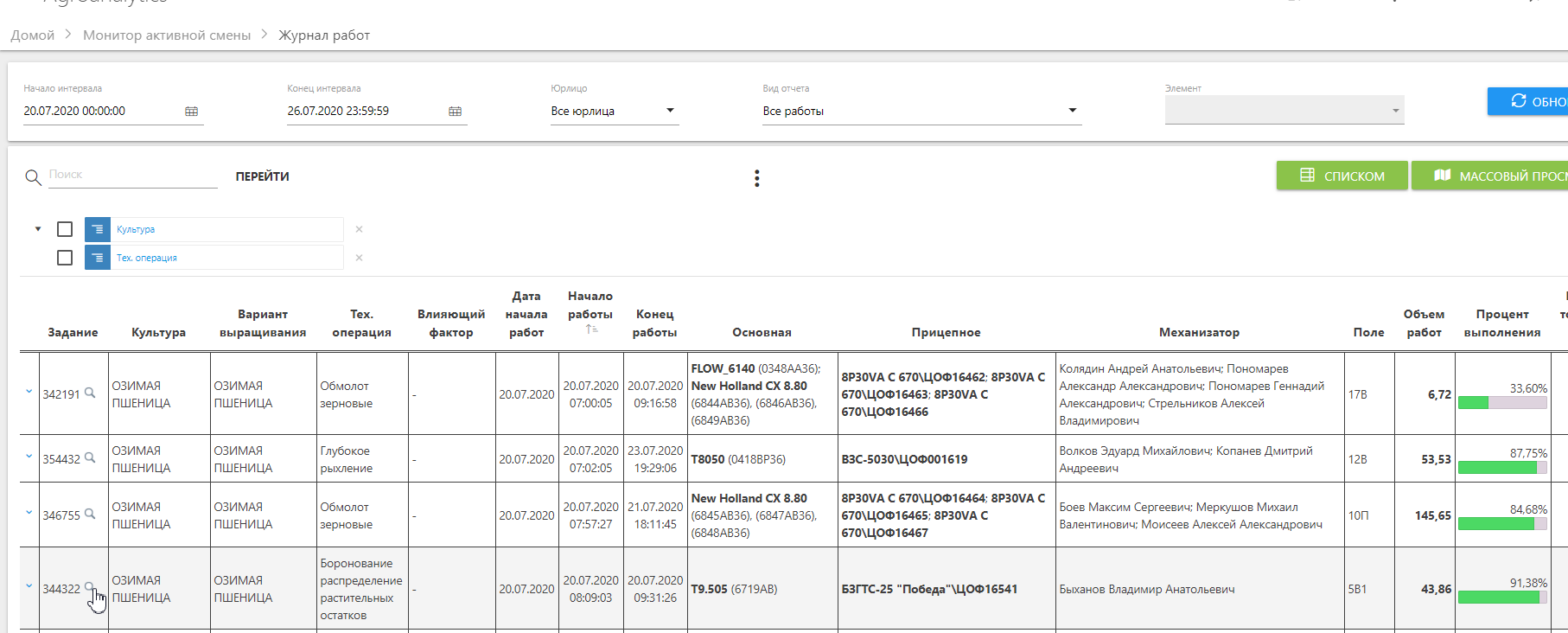Click the three-dot more options icon
This screenshot has height=633, width=1568.
click(757, 178)
